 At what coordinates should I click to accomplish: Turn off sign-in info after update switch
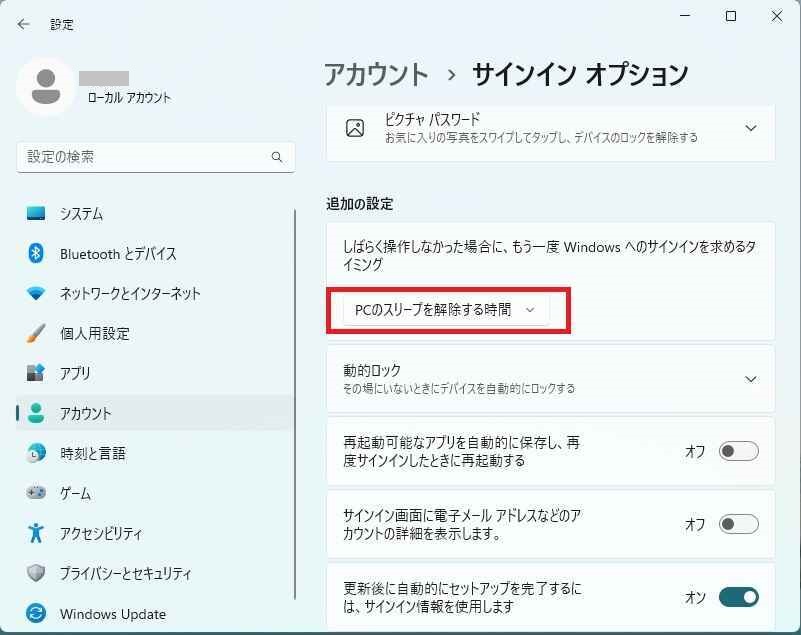739,597
